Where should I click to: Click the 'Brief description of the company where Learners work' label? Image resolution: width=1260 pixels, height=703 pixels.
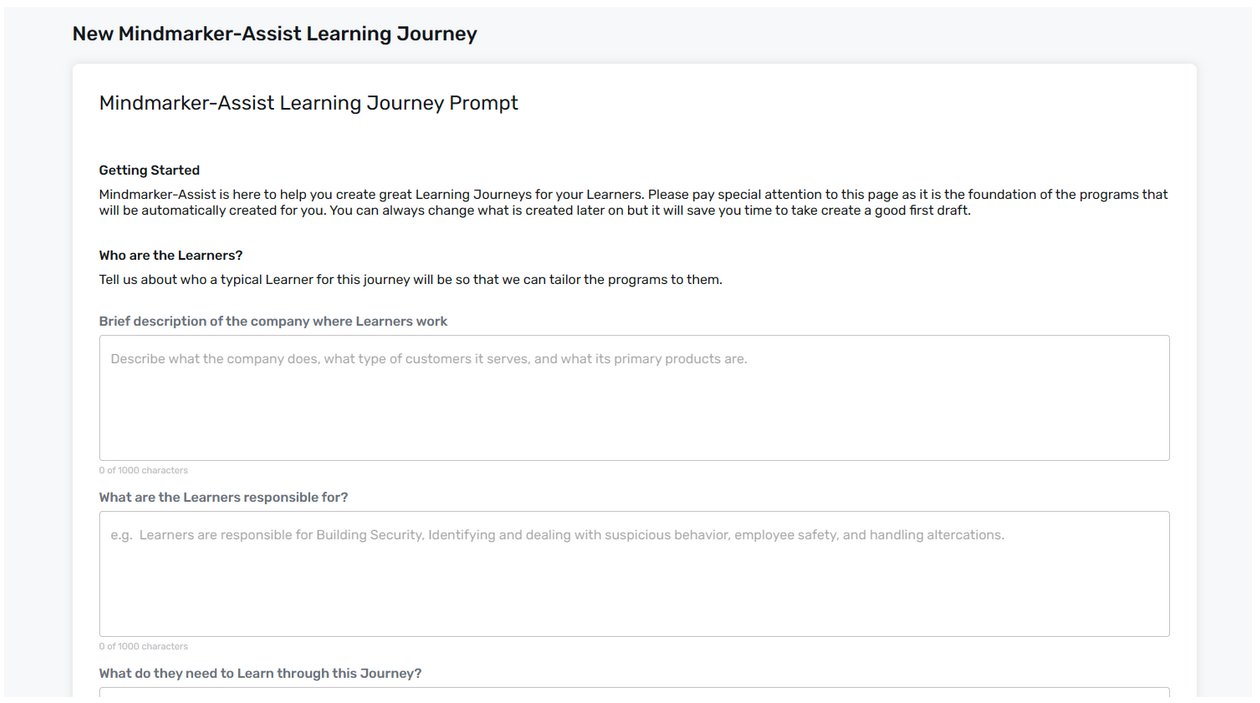pyautogui.click(x=273, y=321)
